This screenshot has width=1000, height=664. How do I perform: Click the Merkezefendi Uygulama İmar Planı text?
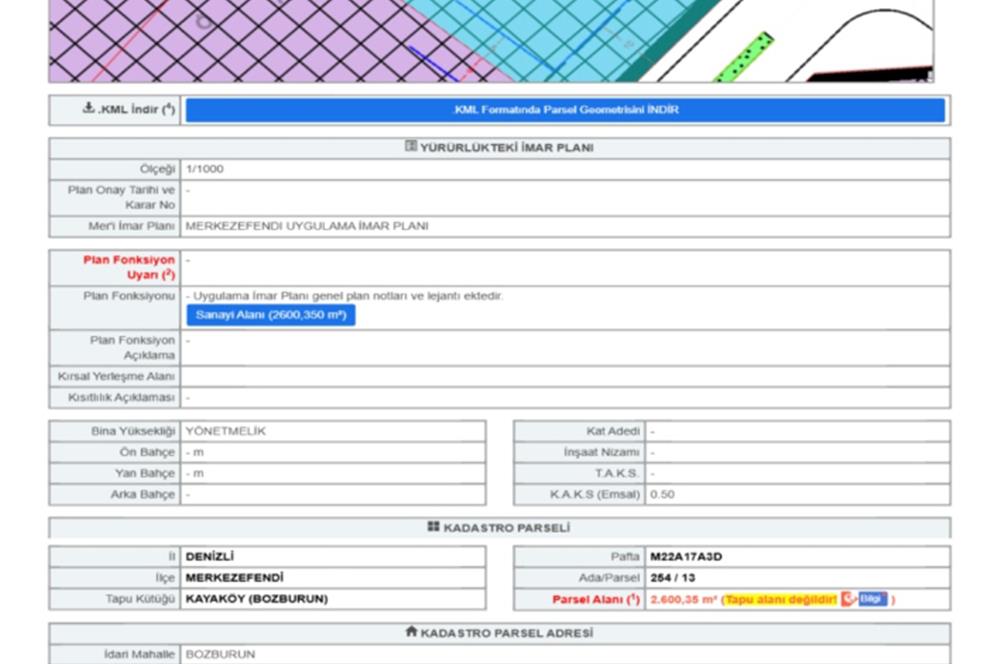(x=306, y=226)
